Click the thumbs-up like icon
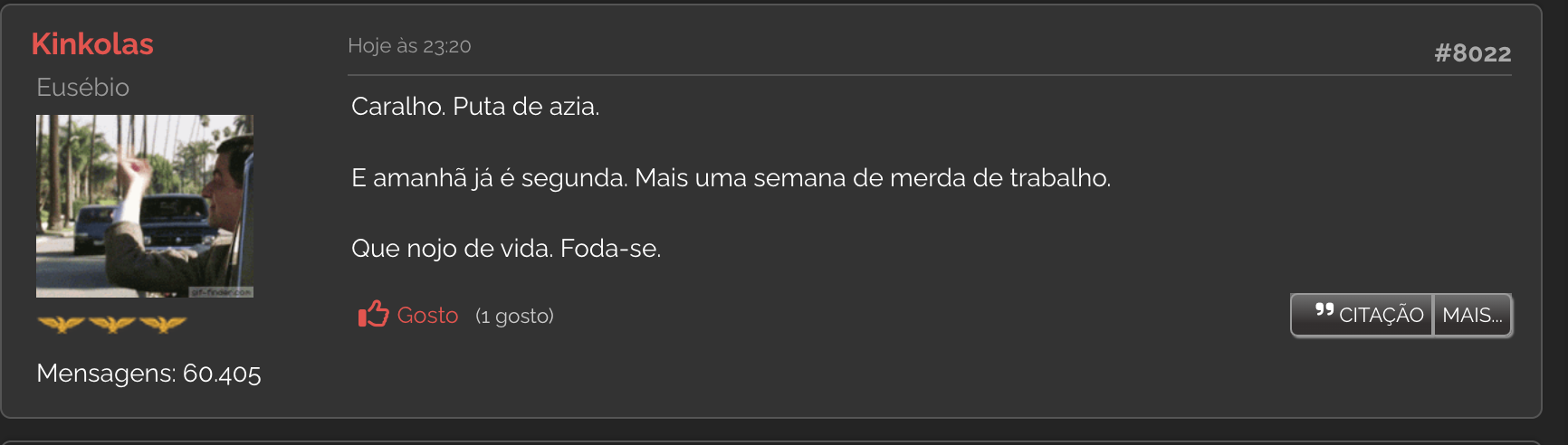The width and height of the screenshot is (1568, 445). (373, 314)
